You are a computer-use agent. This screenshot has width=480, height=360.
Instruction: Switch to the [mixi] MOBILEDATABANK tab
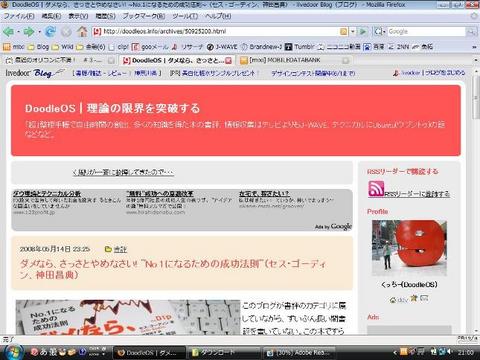coord(294,60)
